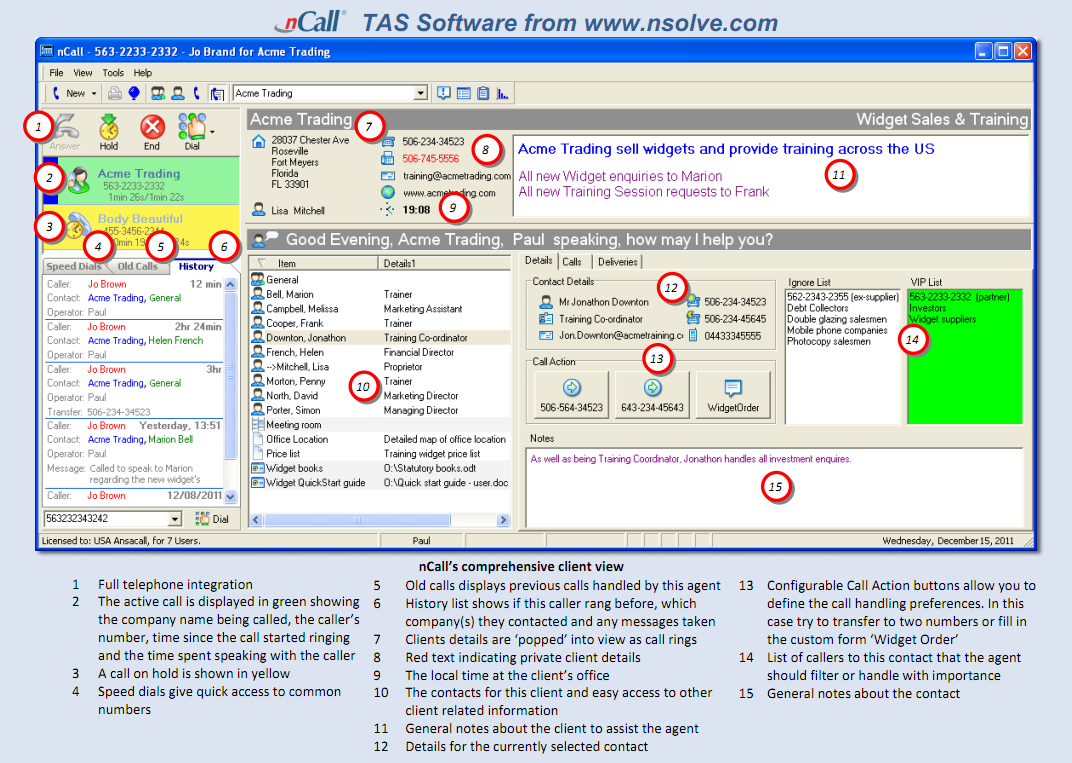Click the person icon next to Lisa Mitchell
Image resolution: width=1072 pixels, height=763 pixels.
[x=258, y=209]
